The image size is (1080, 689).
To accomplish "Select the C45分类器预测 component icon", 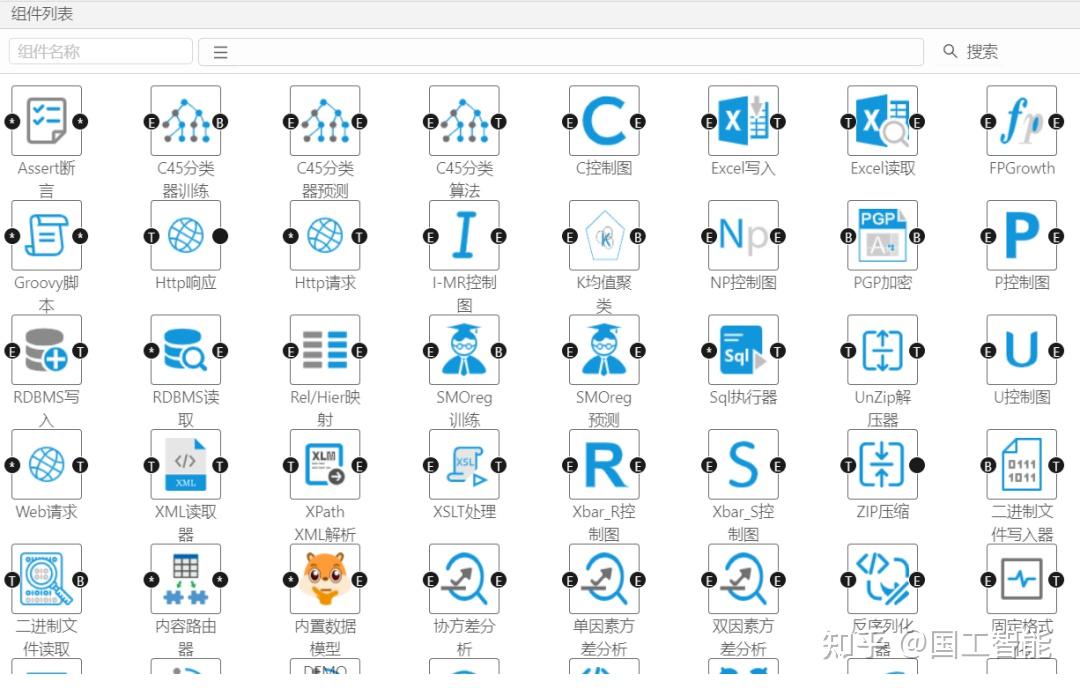I will click(x=325, y=121).
